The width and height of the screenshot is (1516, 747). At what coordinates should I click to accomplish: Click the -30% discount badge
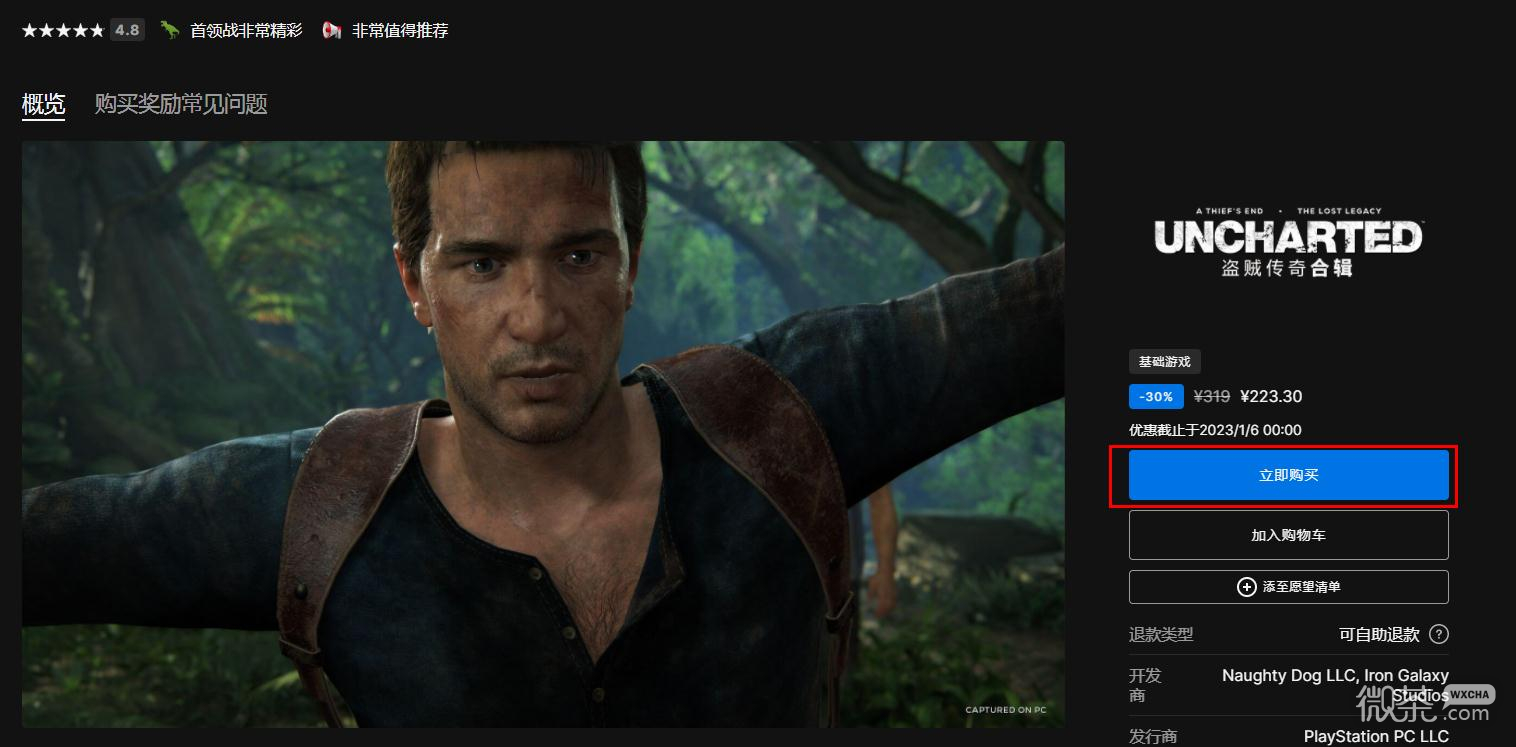pos(1156,396)
